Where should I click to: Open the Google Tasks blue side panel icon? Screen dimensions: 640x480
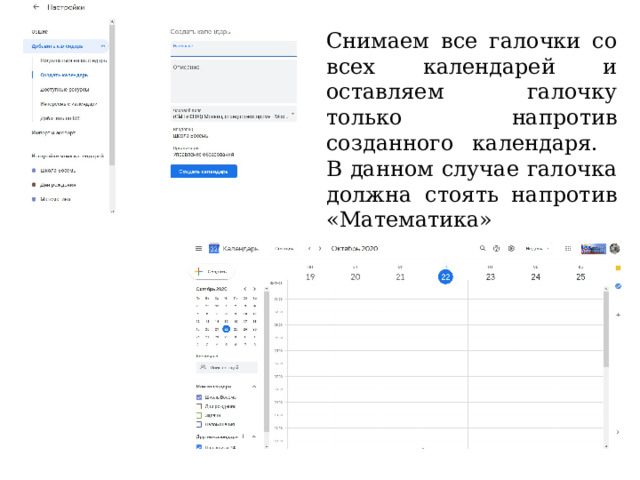point(618,286)
